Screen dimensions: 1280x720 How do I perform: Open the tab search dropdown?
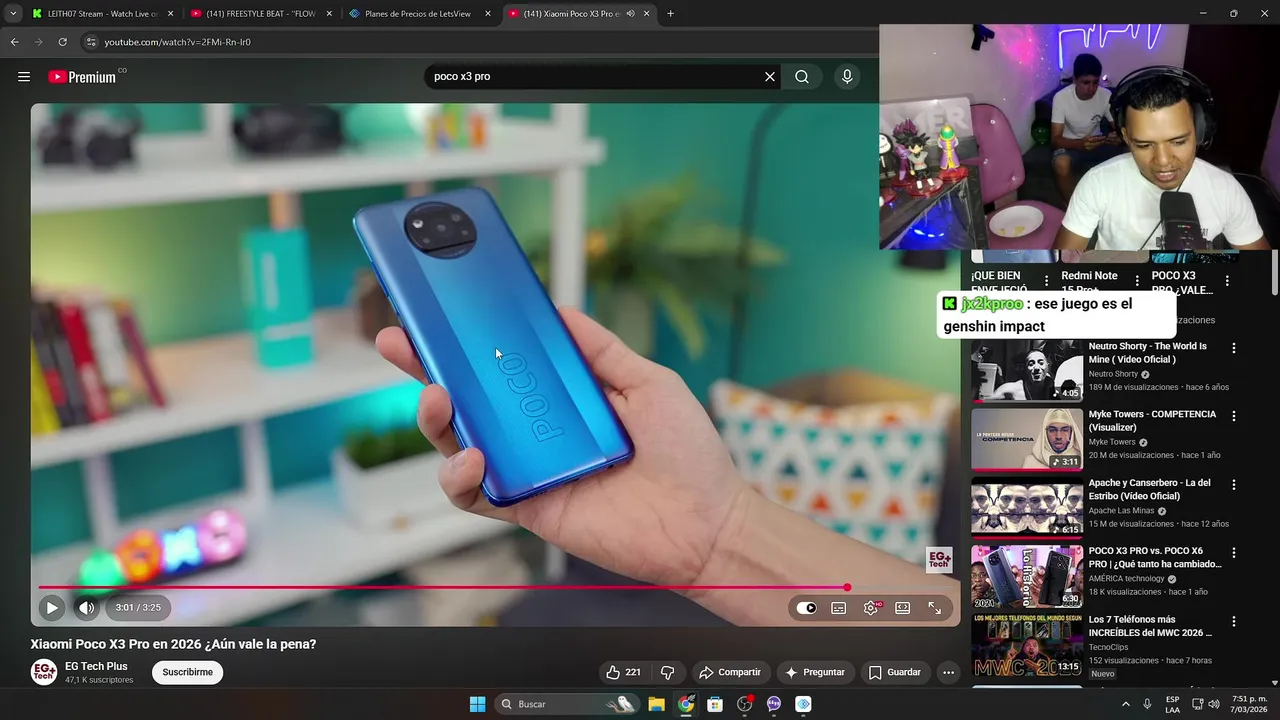(x=13, y=14)
